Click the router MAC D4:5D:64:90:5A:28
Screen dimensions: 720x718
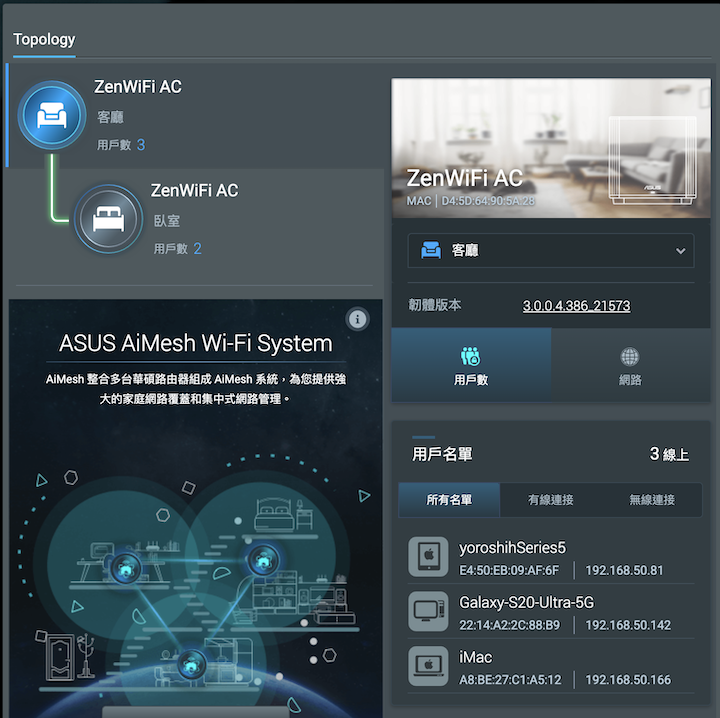(488, 201)
